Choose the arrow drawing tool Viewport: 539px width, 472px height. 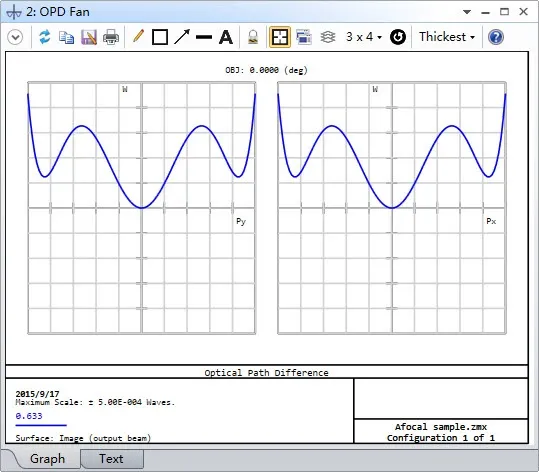point(182,36)
